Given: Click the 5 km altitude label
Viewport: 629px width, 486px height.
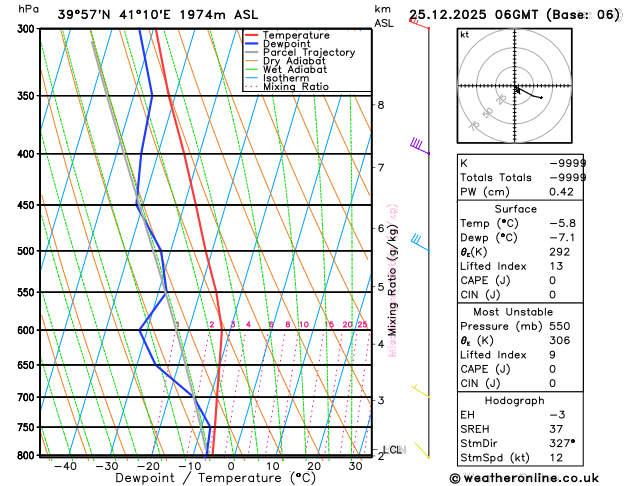Looking at the screenshot, I should [380, 287].
